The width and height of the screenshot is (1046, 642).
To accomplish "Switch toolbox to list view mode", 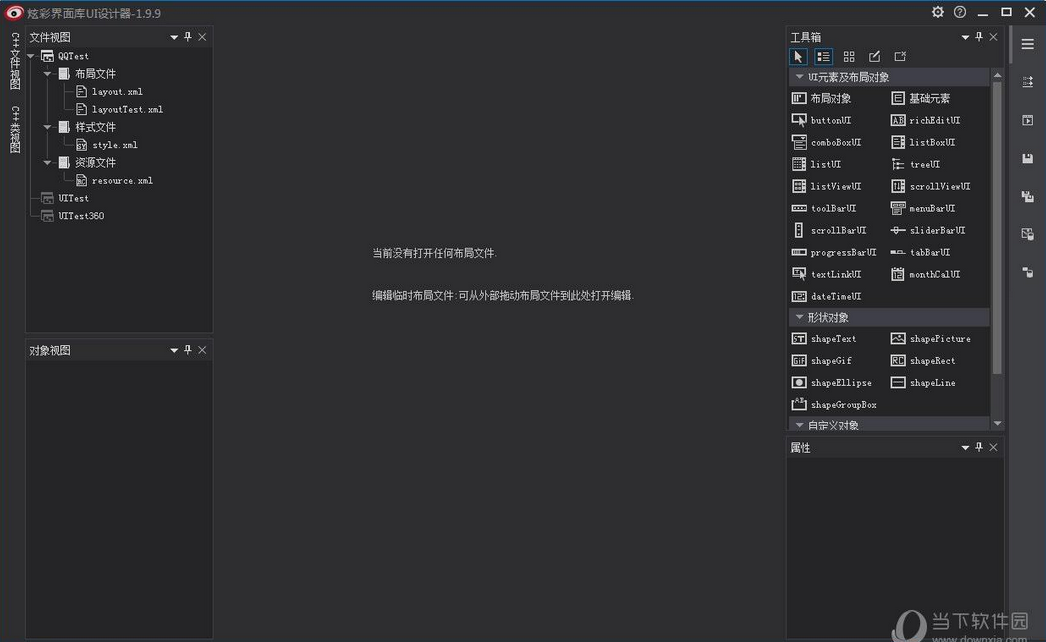I will [x=823, y=57].
